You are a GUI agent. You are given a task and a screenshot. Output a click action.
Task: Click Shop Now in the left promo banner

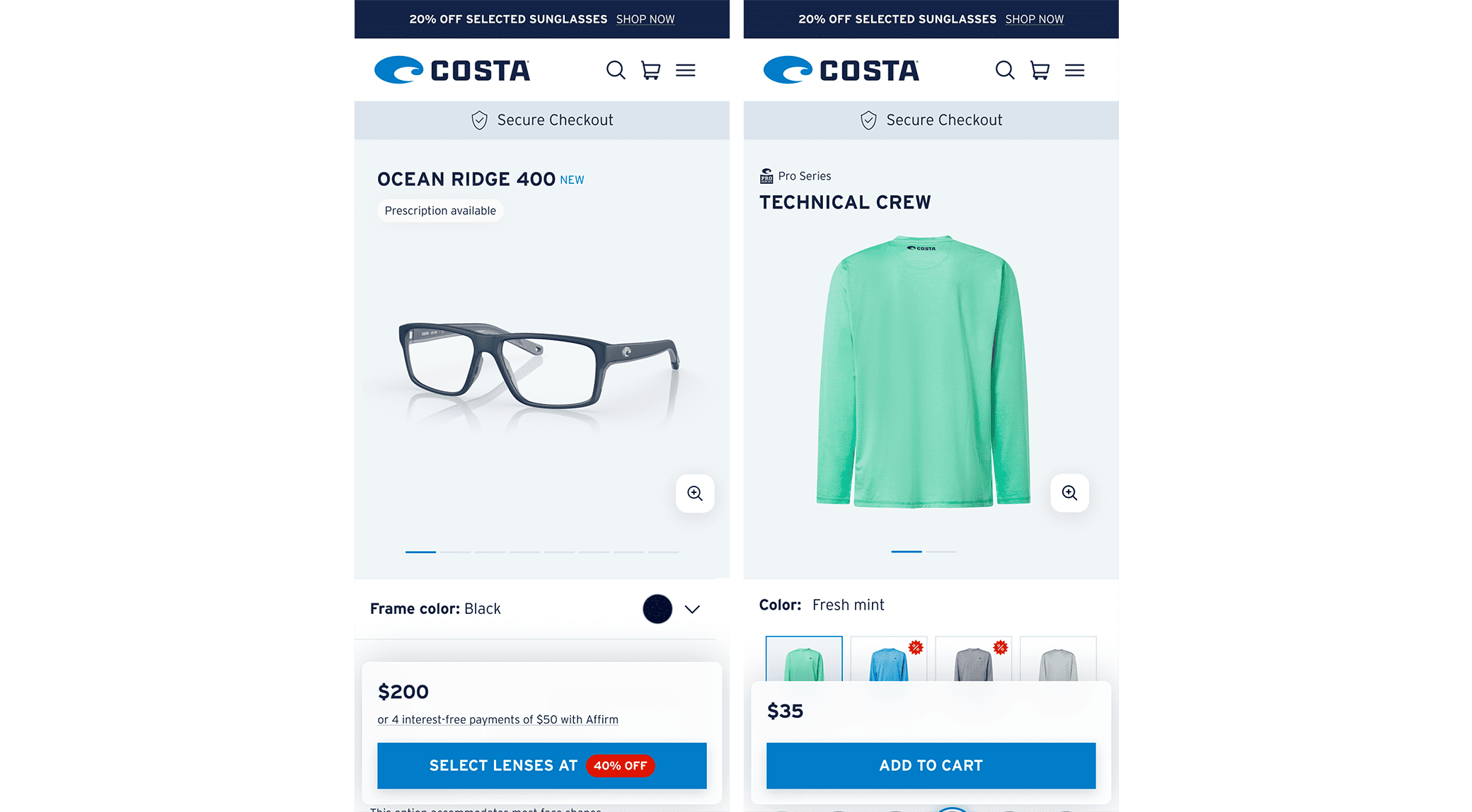pyautogui.click(x=645, y=19)
